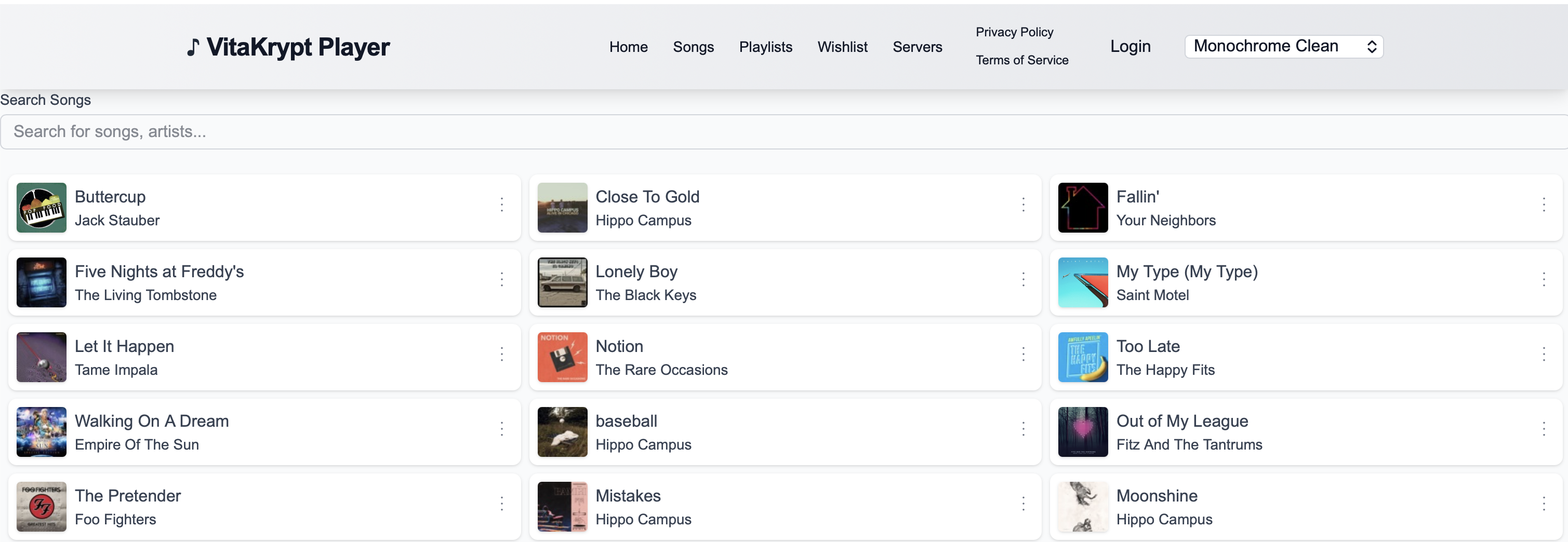Select the Out of My League album thumbnail
Viewport: 1568px width, 542px height.
point(1082,432)
